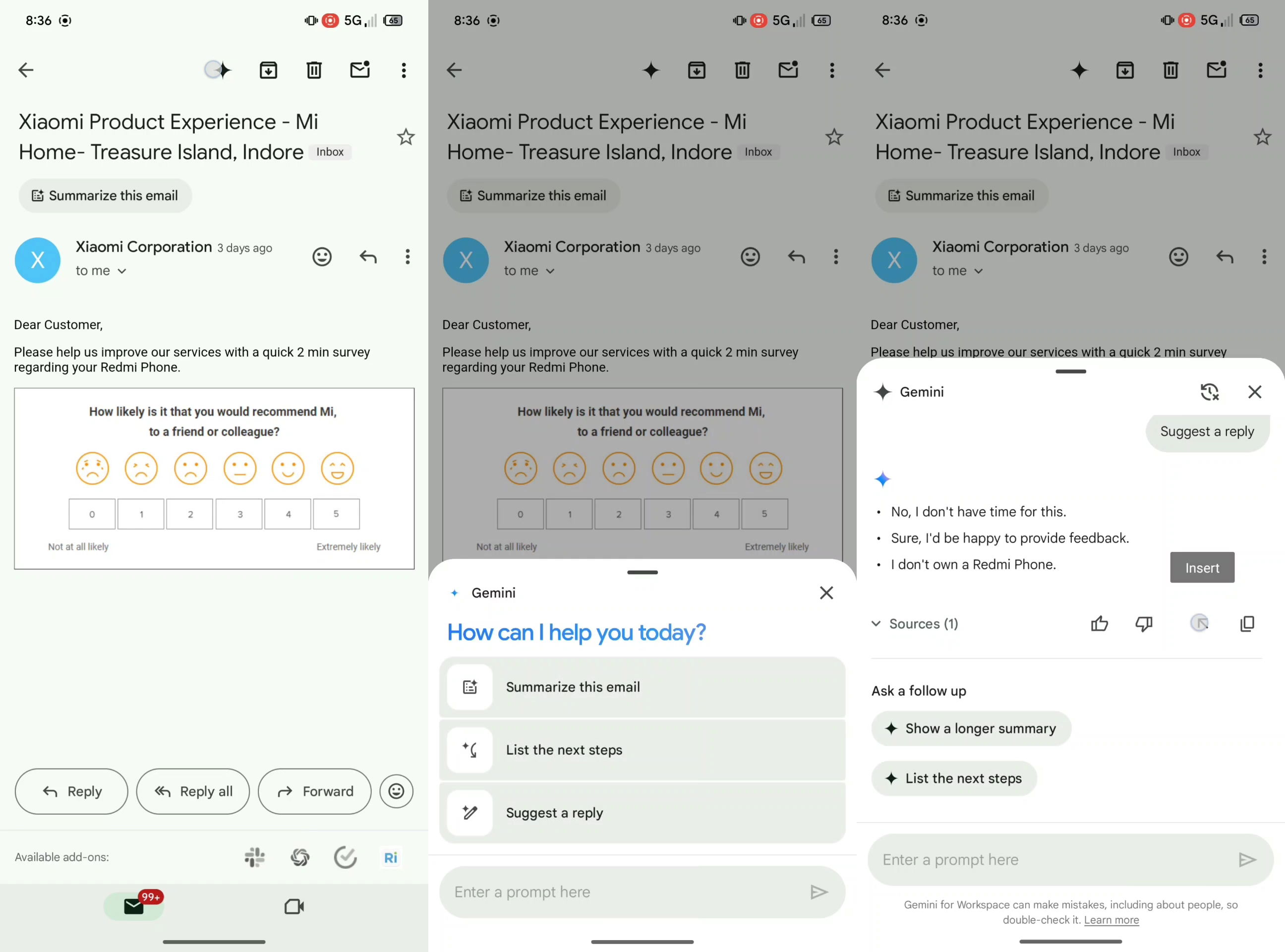This screenshot has height=952, width=1285.
Task: Tap reply arrow beside Xiaomi Corporation, left screen
Action: (x=368, y=256)
